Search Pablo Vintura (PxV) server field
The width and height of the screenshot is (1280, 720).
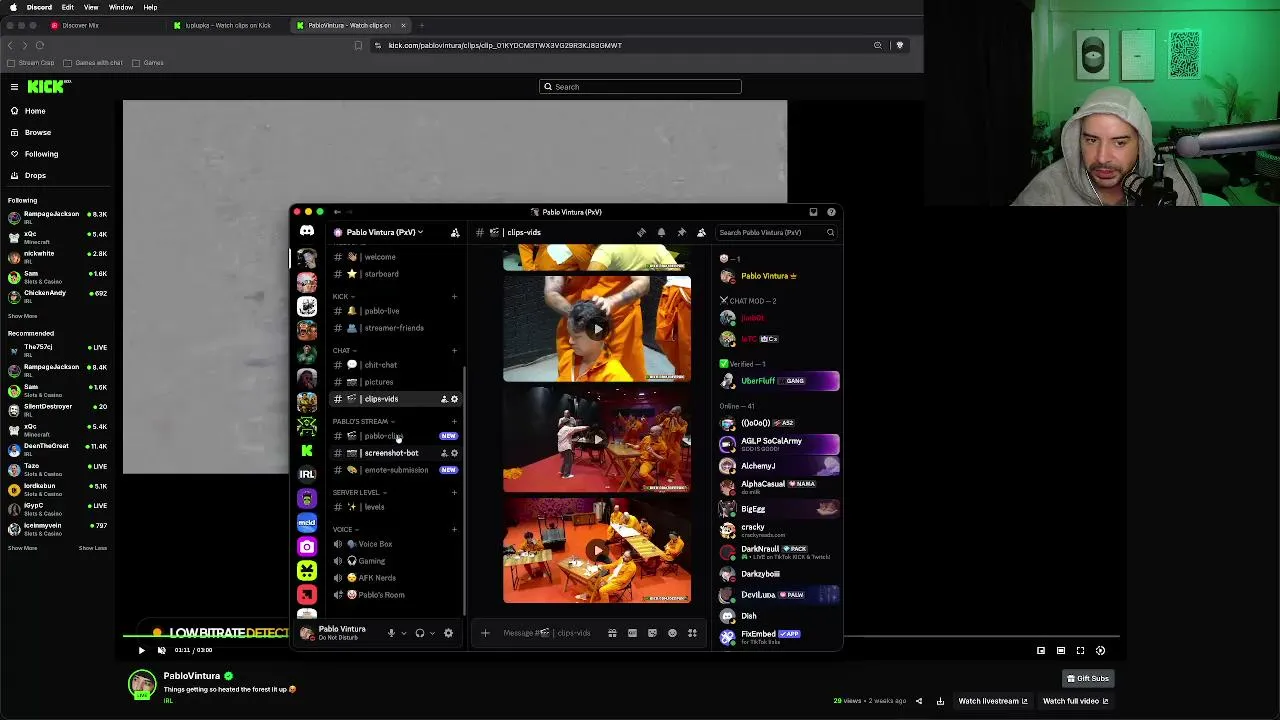click(x=775, y=232)
